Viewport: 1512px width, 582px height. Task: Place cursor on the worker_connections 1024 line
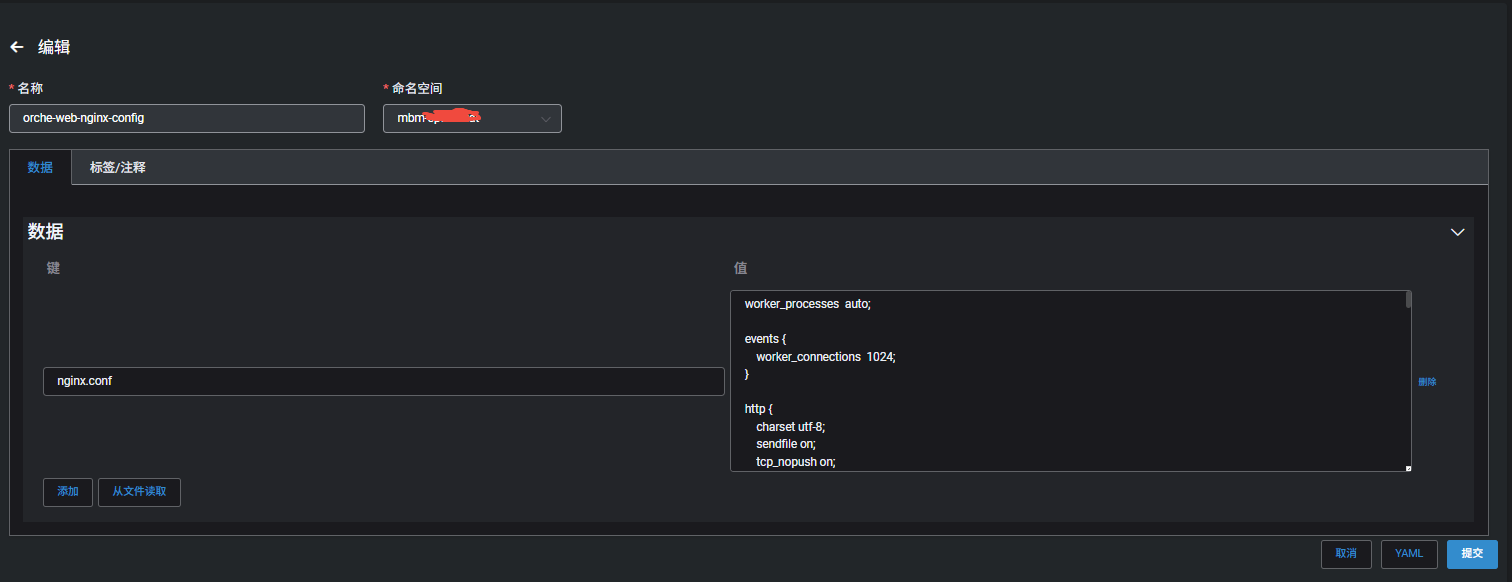825,356
